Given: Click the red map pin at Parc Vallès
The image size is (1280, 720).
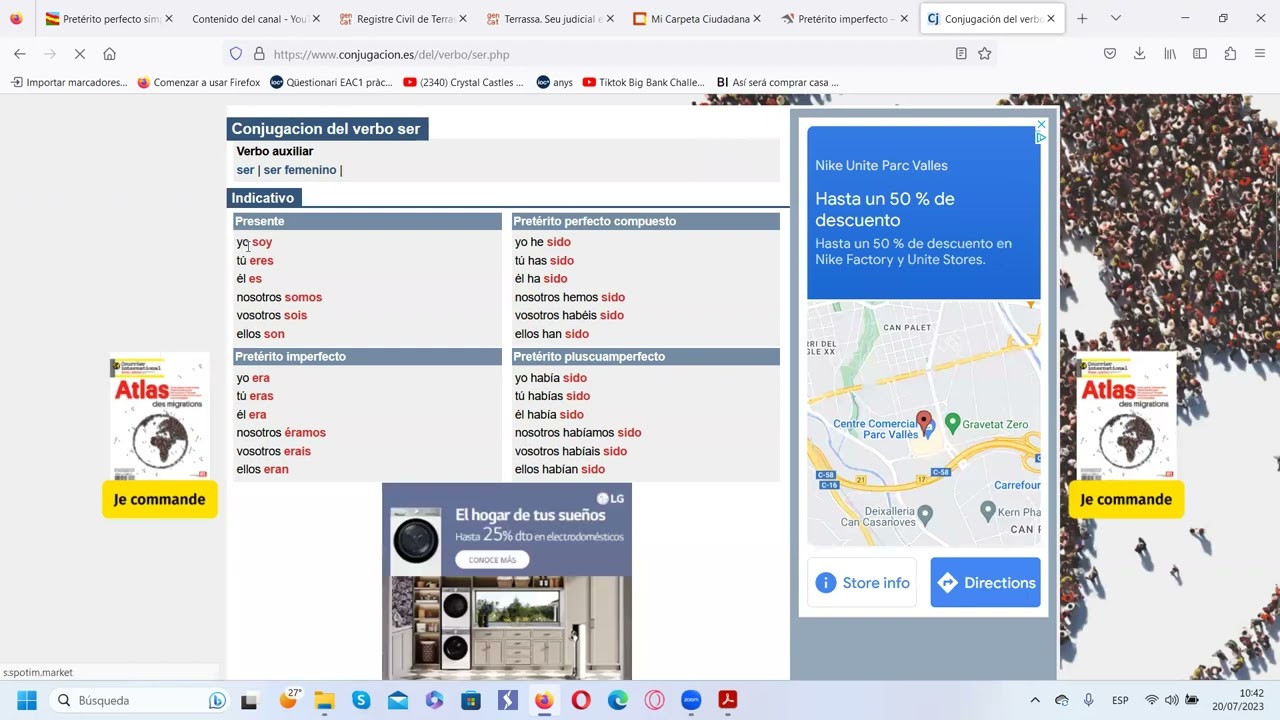Looking at the screenshot, I should pos(924,422).
